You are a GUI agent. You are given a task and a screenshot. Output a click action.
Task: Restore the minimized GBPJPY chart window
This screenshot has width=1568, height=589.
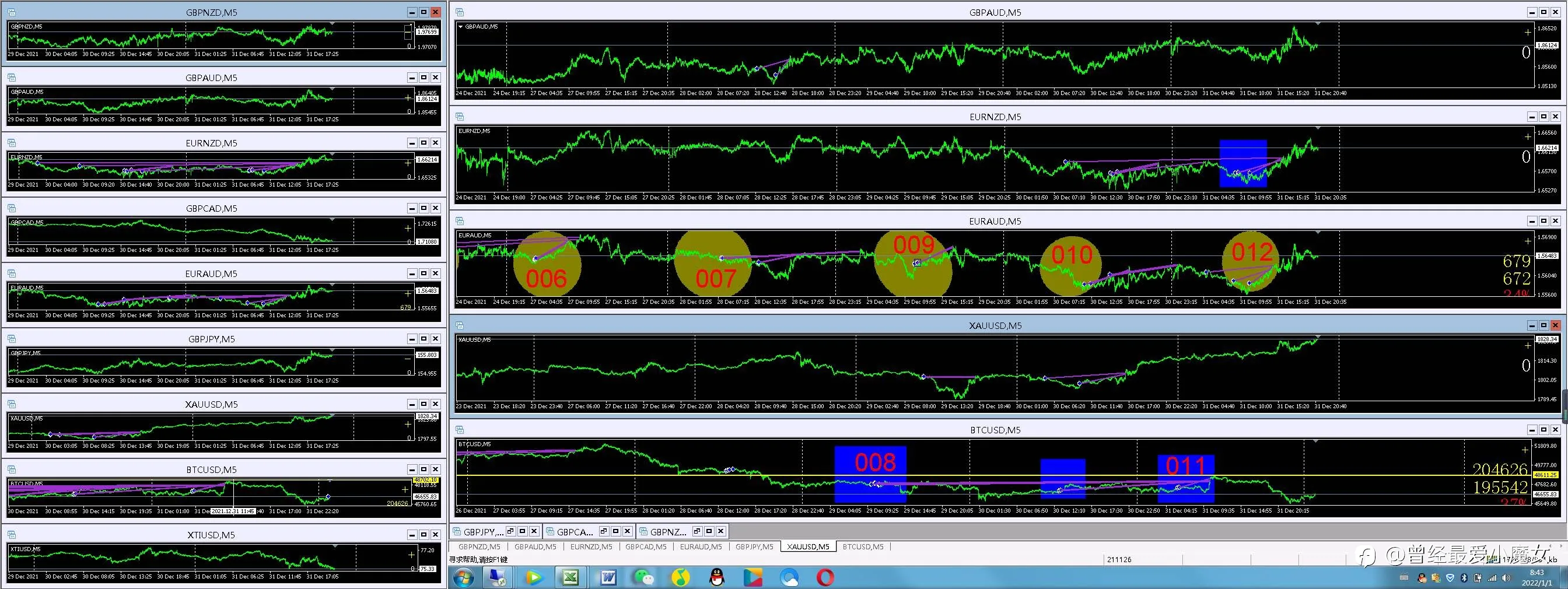point(510,531)
